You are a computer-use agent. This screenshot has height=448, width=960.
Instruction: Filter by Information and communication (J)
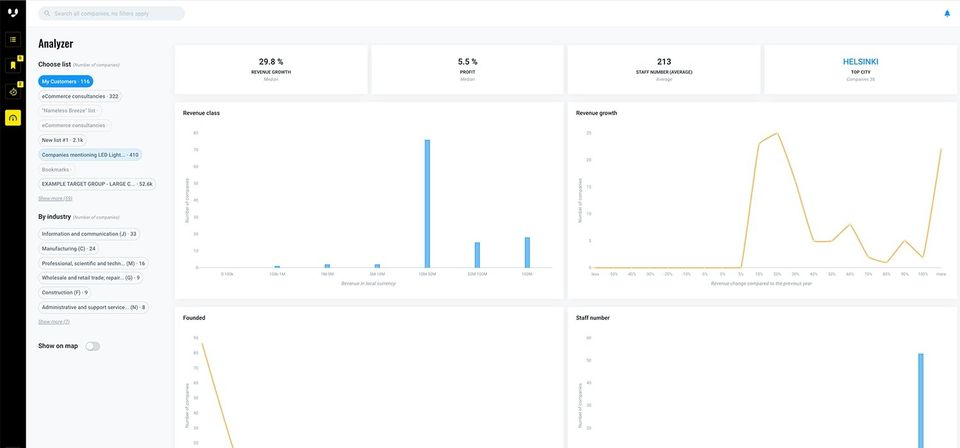point(89,234)
